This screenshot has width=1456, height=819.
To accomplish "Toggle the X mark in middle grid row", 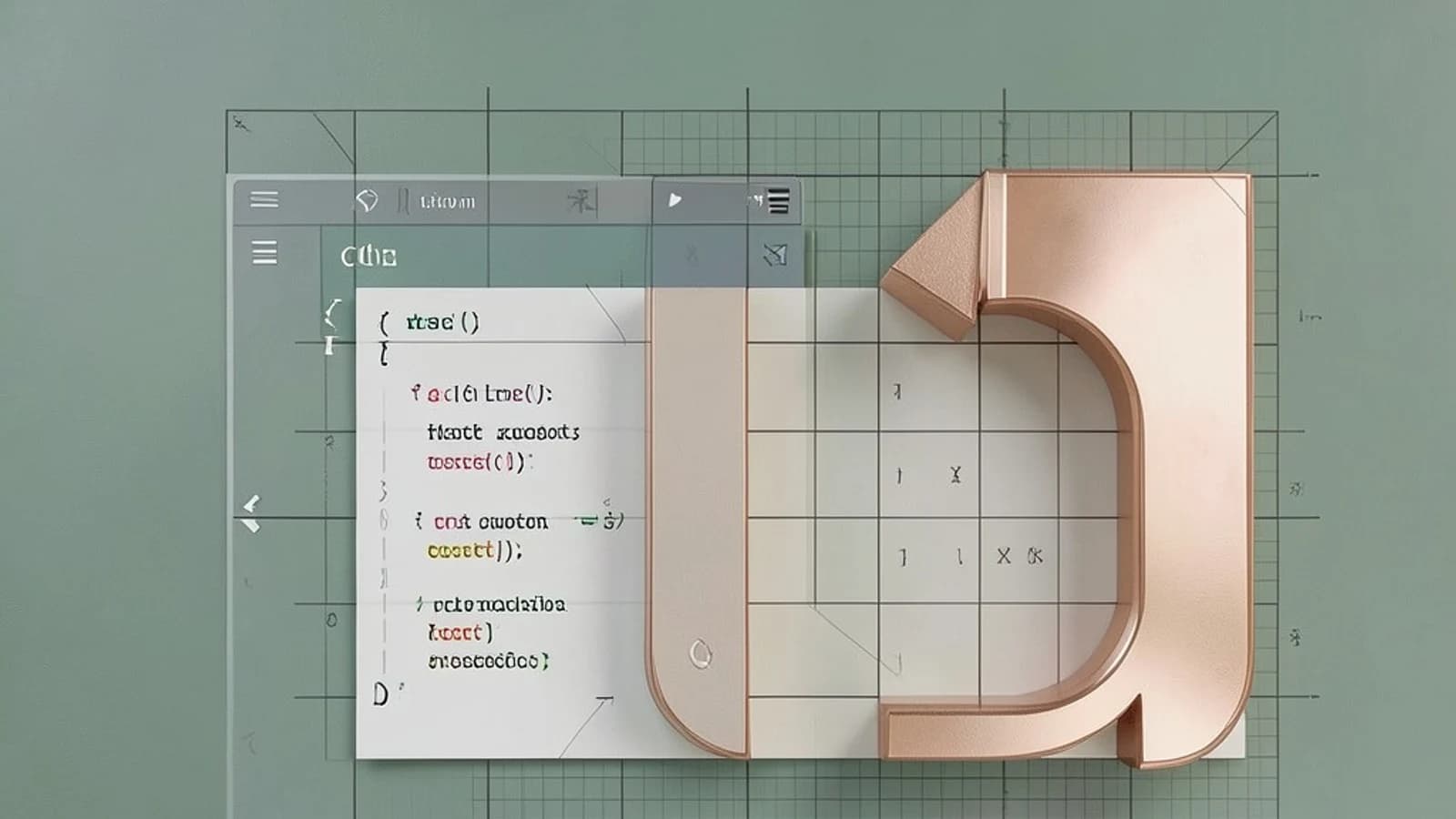I will pyautogui.click(x=955, y=474).
